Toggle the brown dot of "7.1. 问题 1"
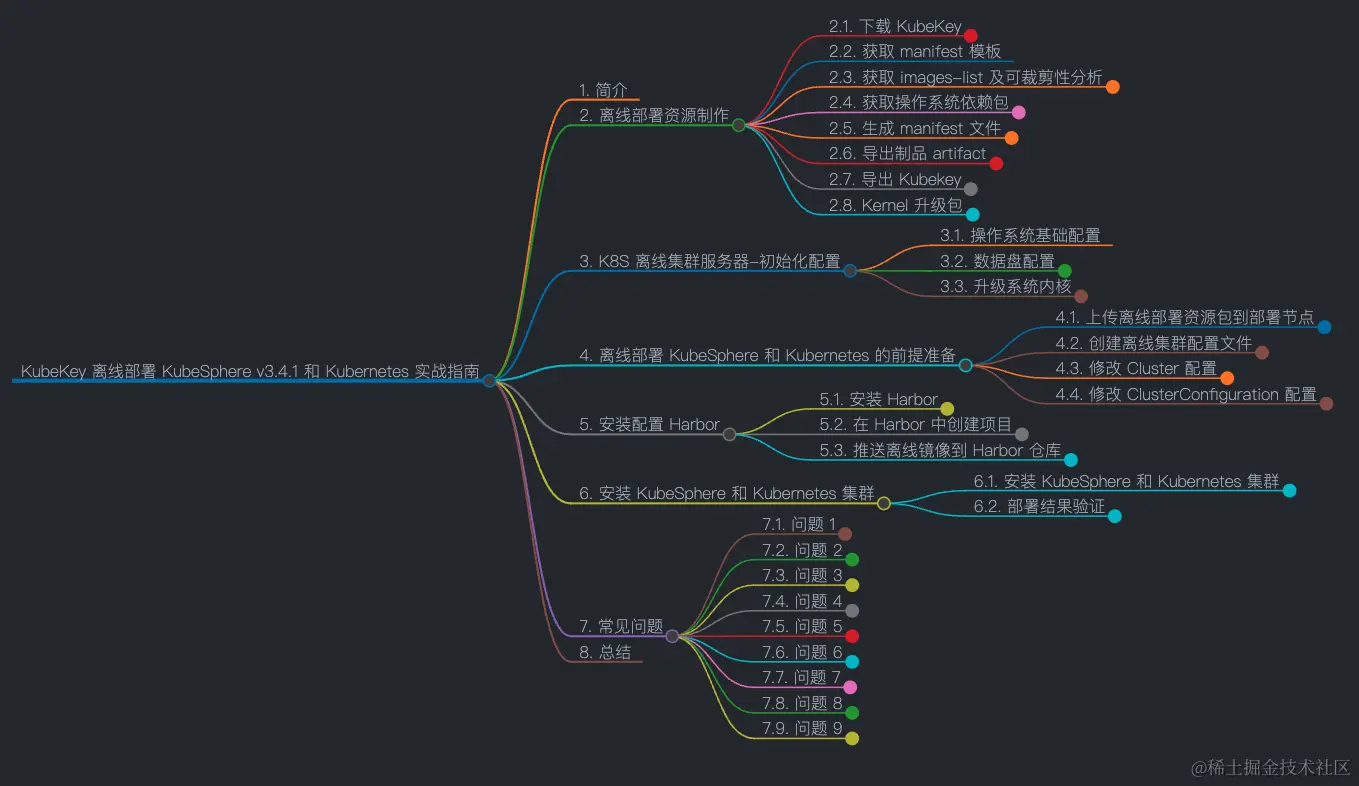Viewport: 1359px width, 786px height. [845, 533]
